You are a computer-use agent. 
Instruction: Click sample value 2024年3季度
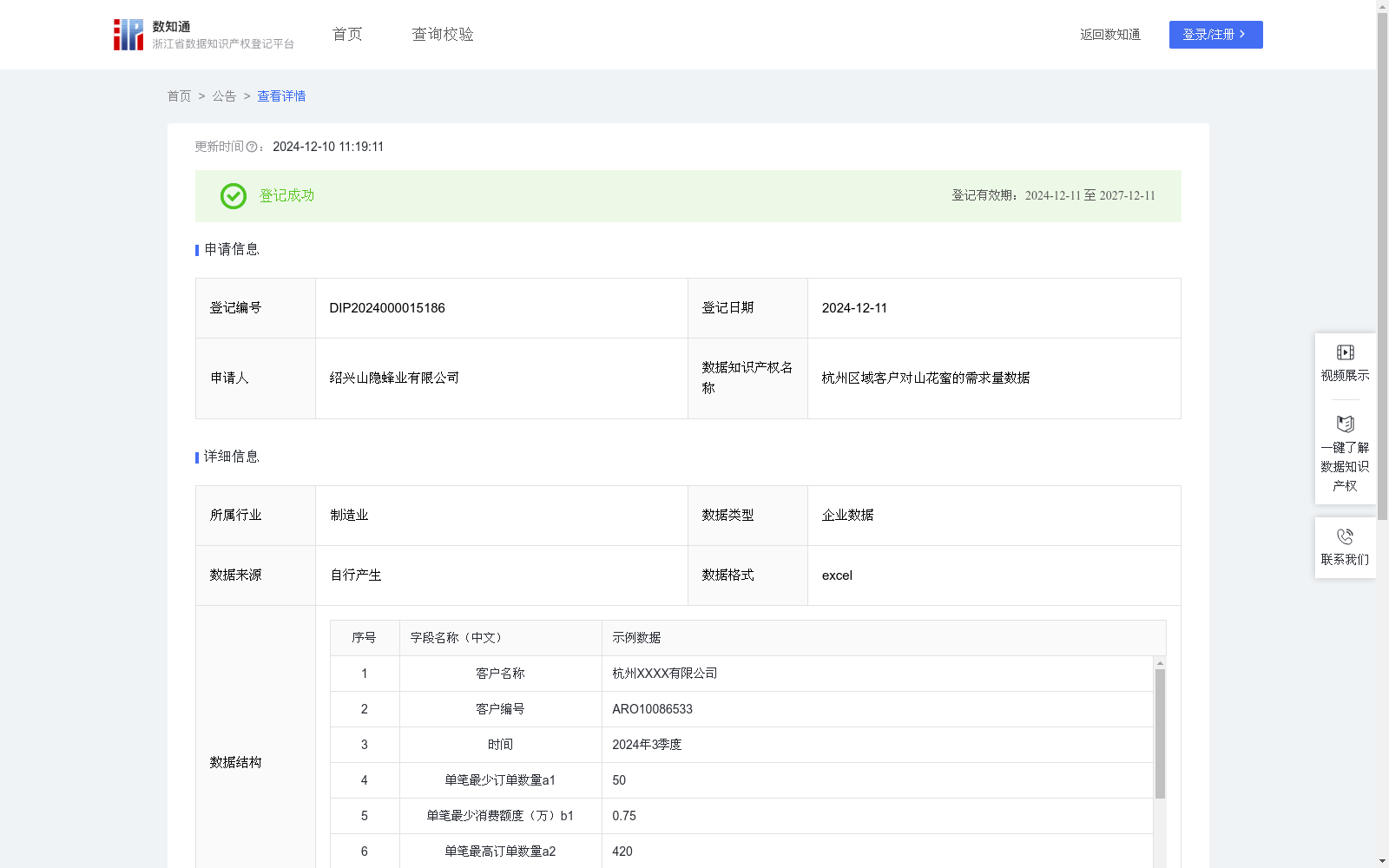[647, 745]
